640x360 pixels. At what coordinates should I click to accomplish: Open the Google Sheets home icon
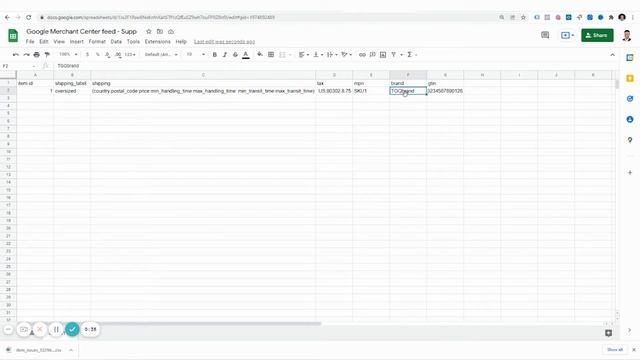click(13, 36)
